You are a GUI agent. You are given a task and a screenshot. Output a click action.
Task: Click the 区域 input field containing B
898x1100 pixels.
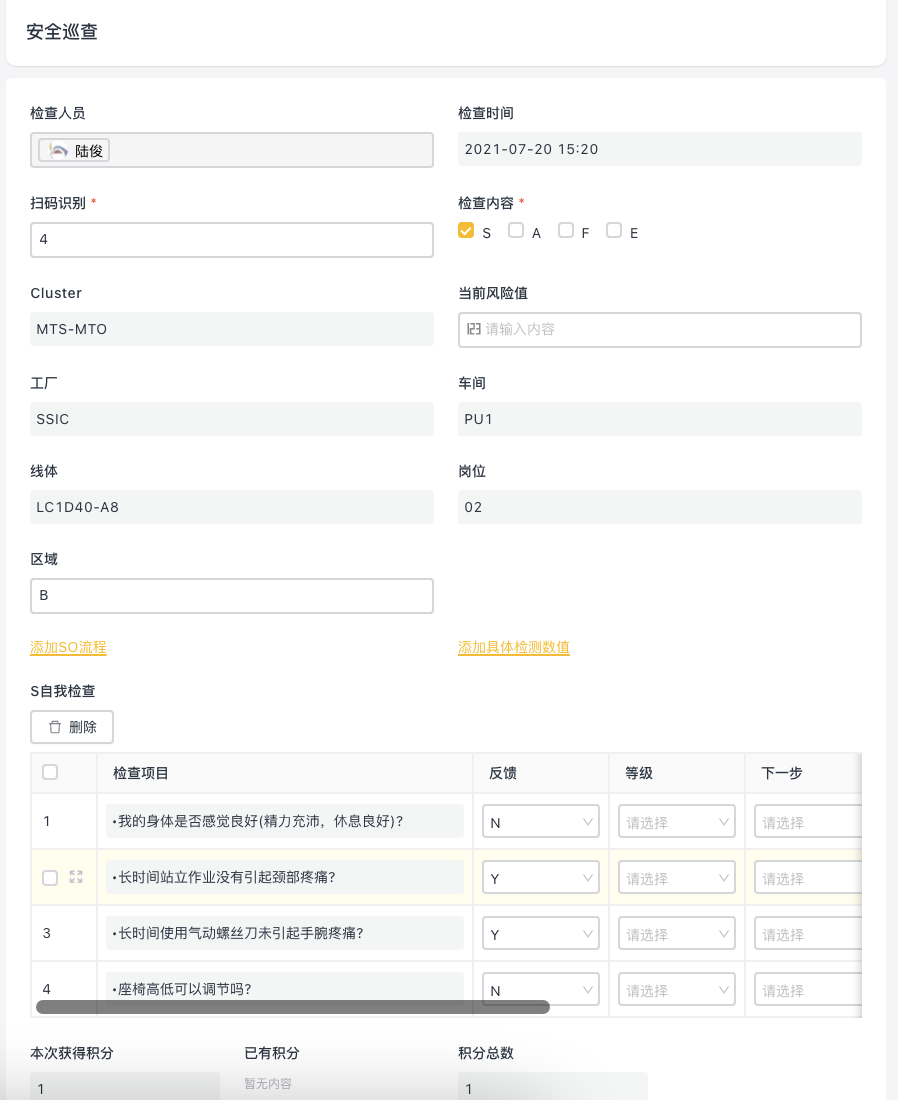(232, 596)
